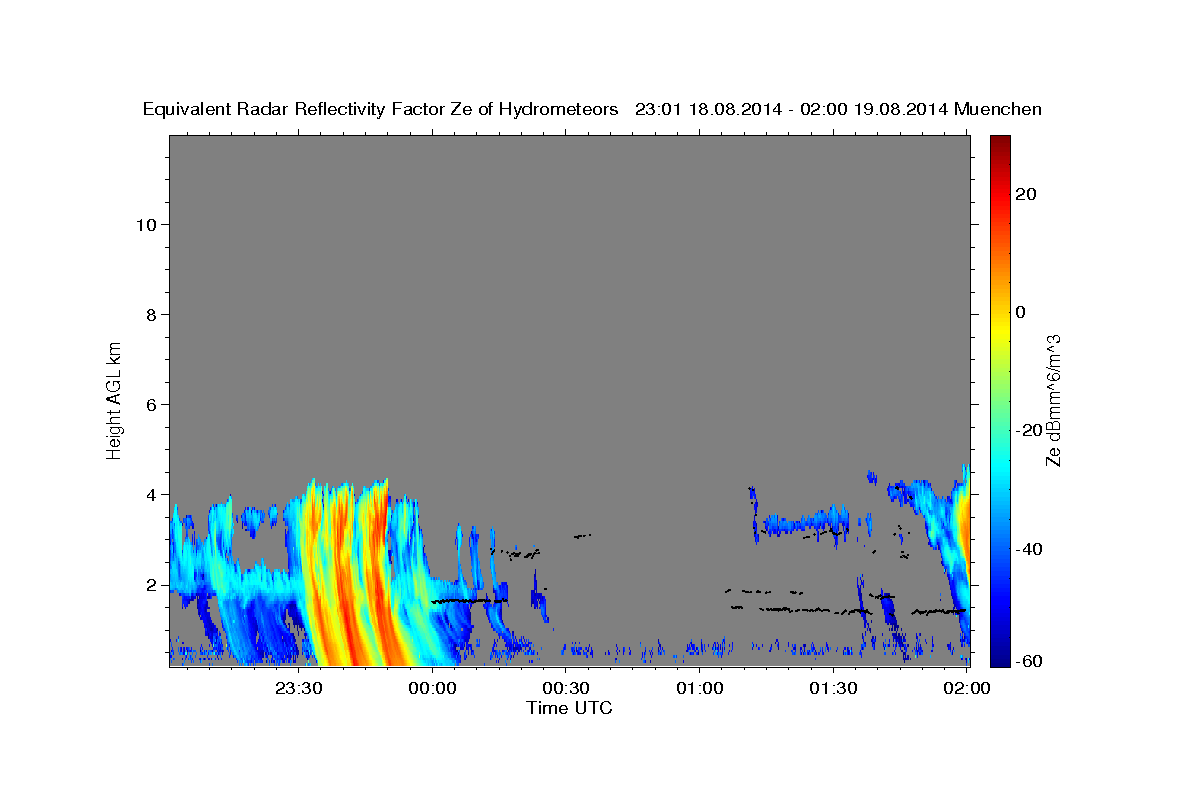
Task: Click the colorbar label '20'
Action: point(1025,194)
